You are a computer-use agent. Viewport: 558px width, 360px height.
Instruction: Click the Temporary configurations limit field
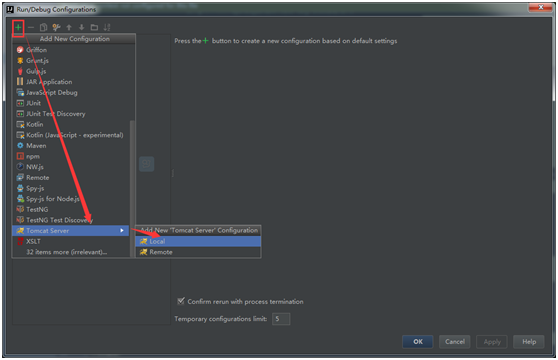click(x=281, y=319)
